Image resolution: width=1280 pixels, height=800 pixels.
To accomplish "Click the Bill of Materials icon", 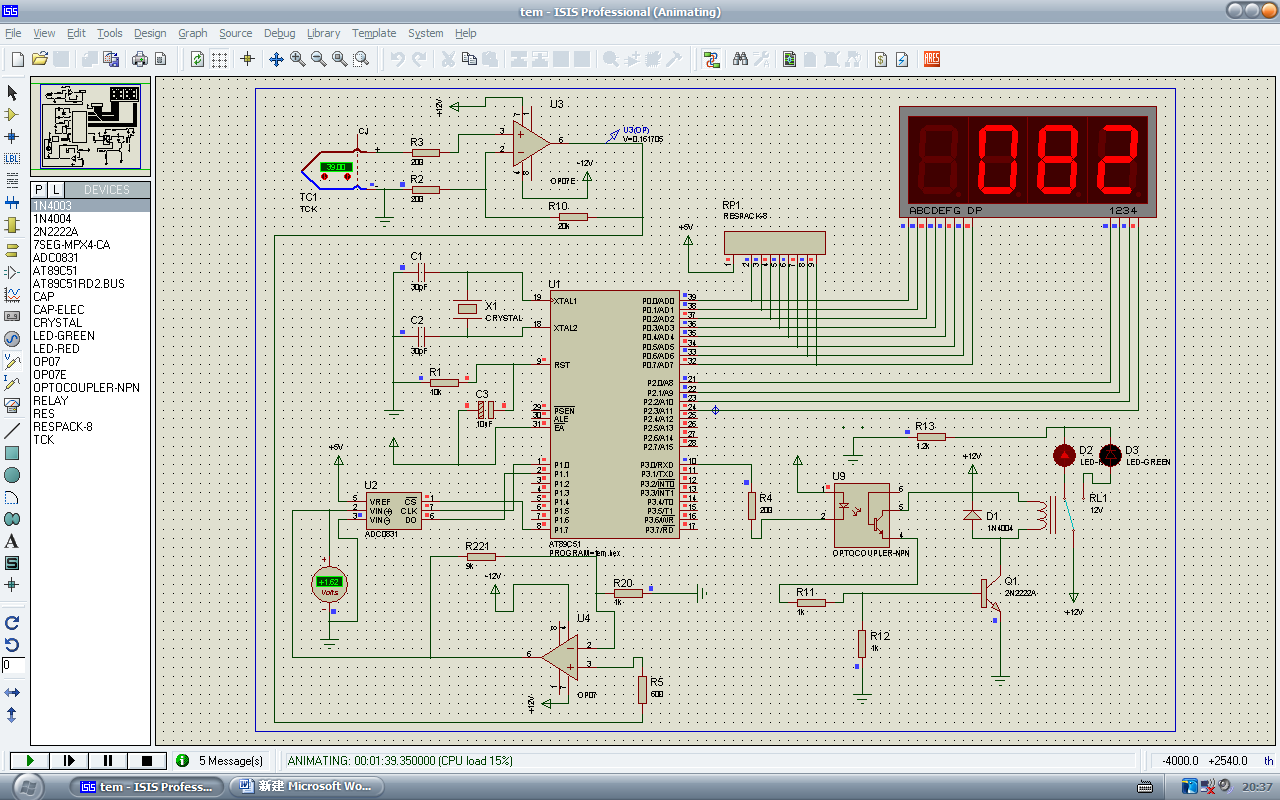I will 880,59.
